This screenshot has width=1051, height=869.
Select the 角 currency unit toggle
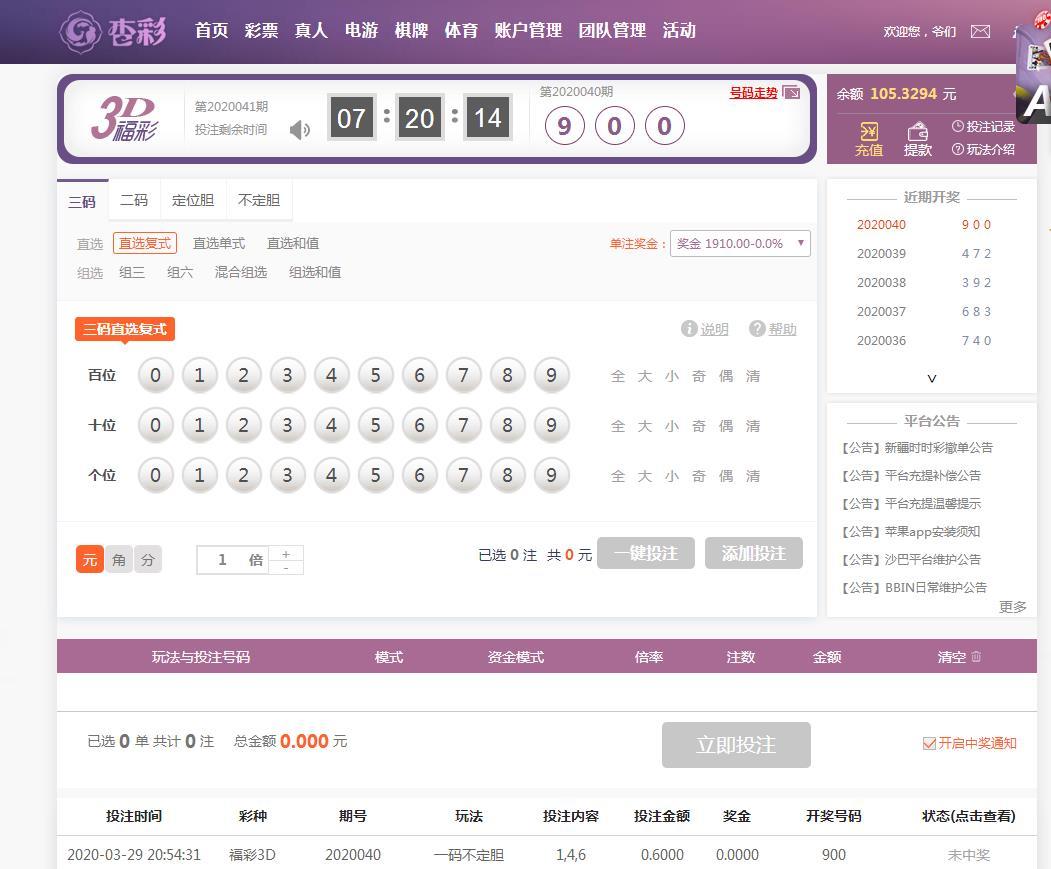coord(119,560)
